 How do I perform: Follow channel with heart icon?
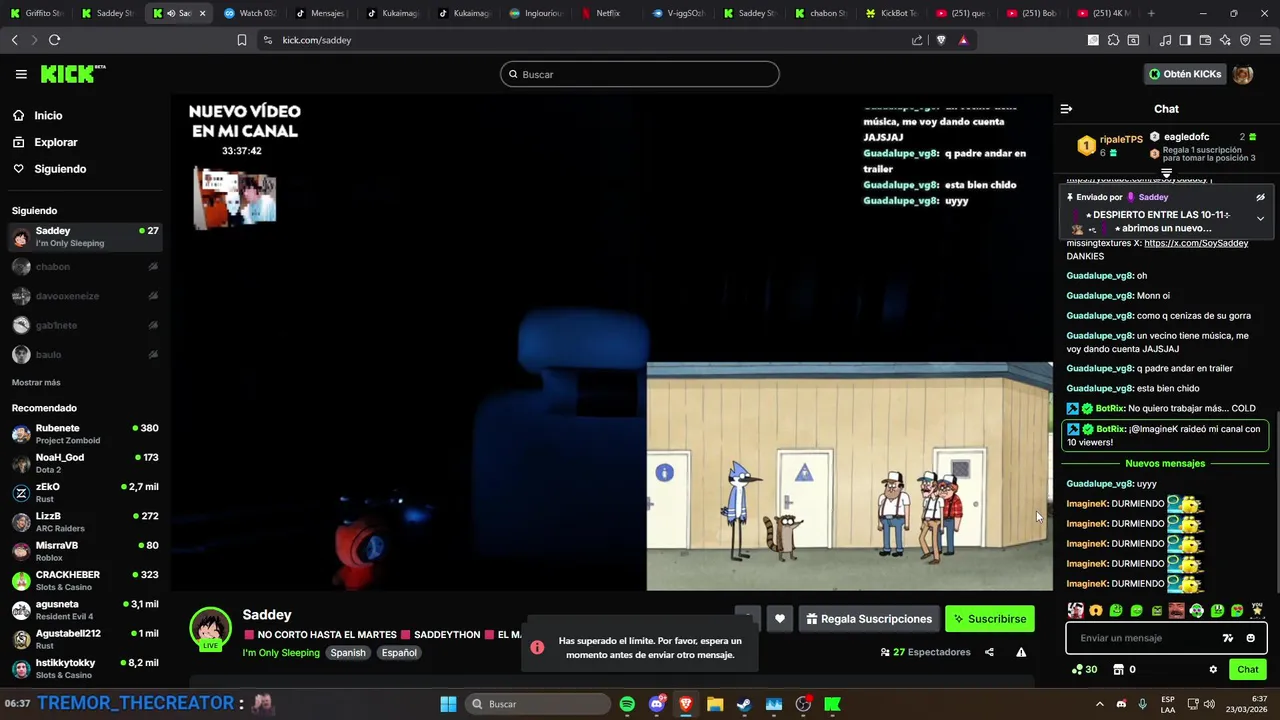tap(780, 619)
